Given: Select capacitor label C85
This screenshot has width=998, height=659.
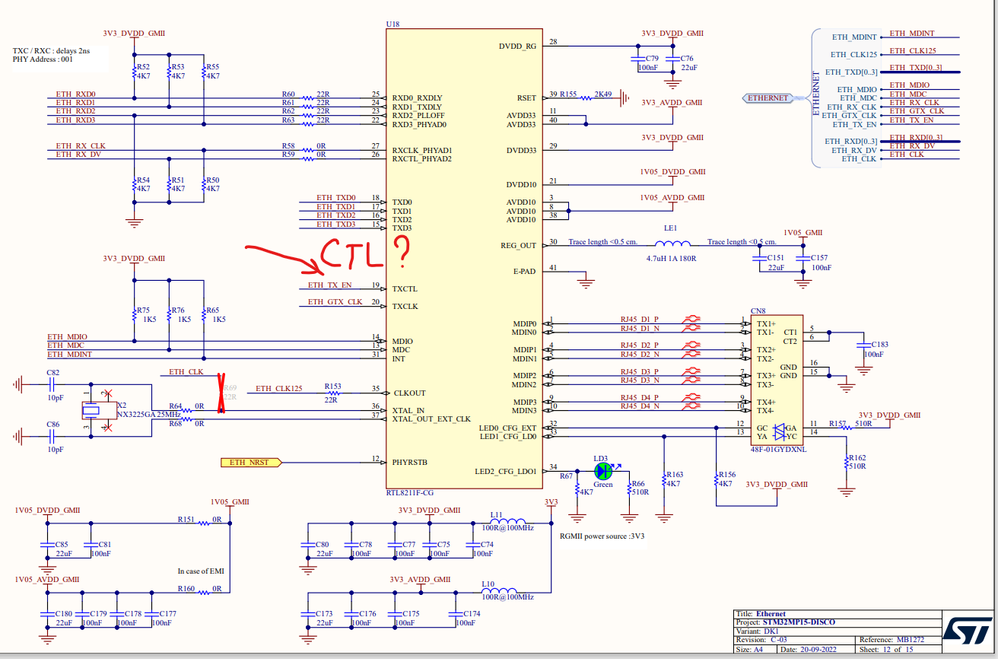Looking at the screenshot, I should tap(62, 545).
